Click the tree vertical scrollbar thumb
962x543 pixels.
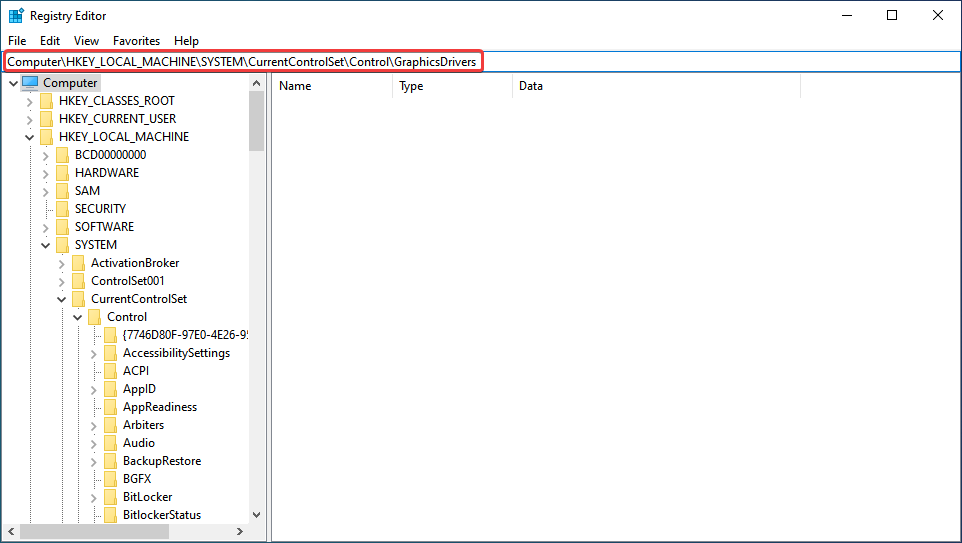coord(256,121)
